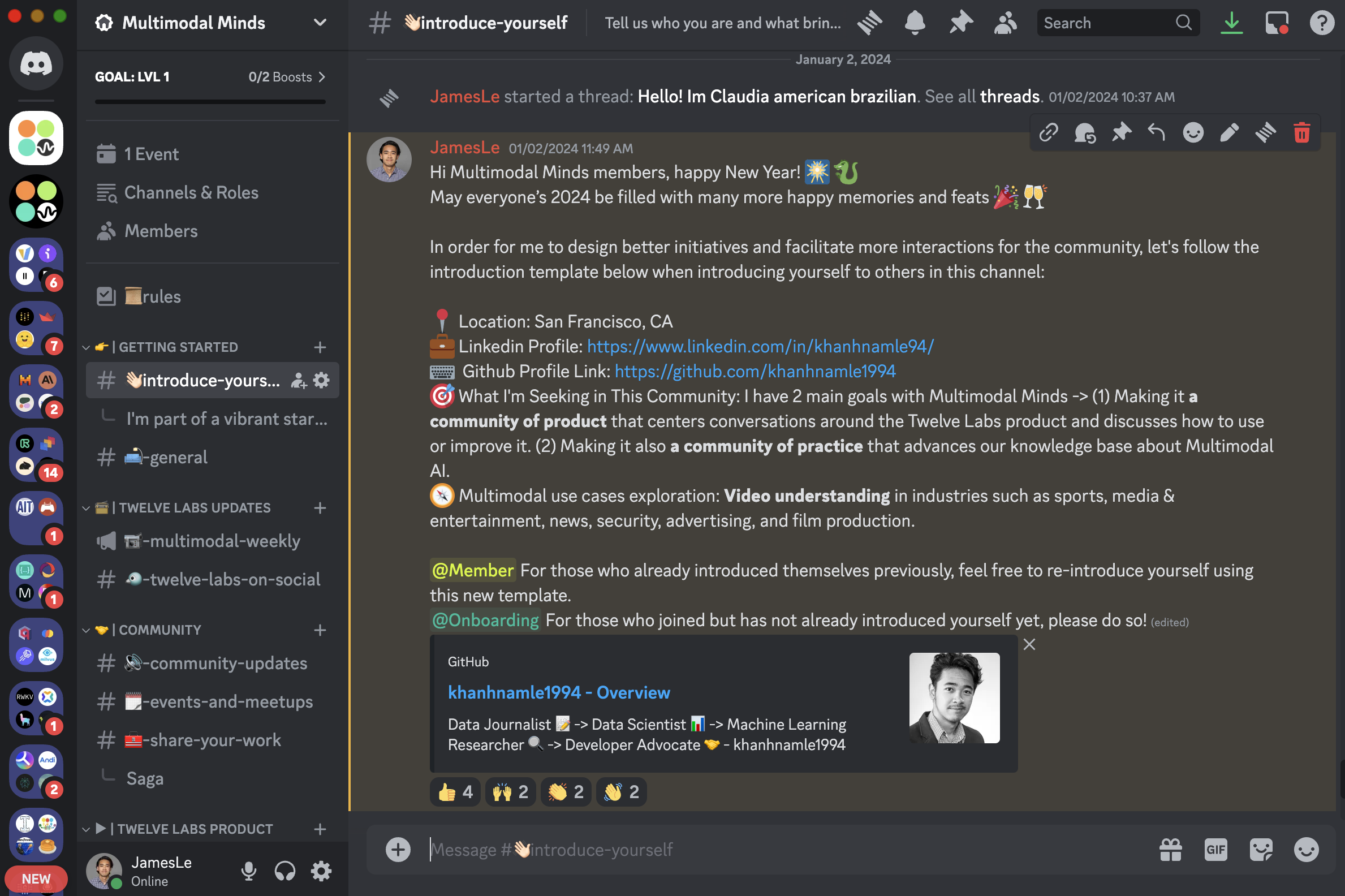Click the delete message trash icon
The width and height of the screenshot is (1345, 896).
pyautogui.click(x=1301, y=132)
